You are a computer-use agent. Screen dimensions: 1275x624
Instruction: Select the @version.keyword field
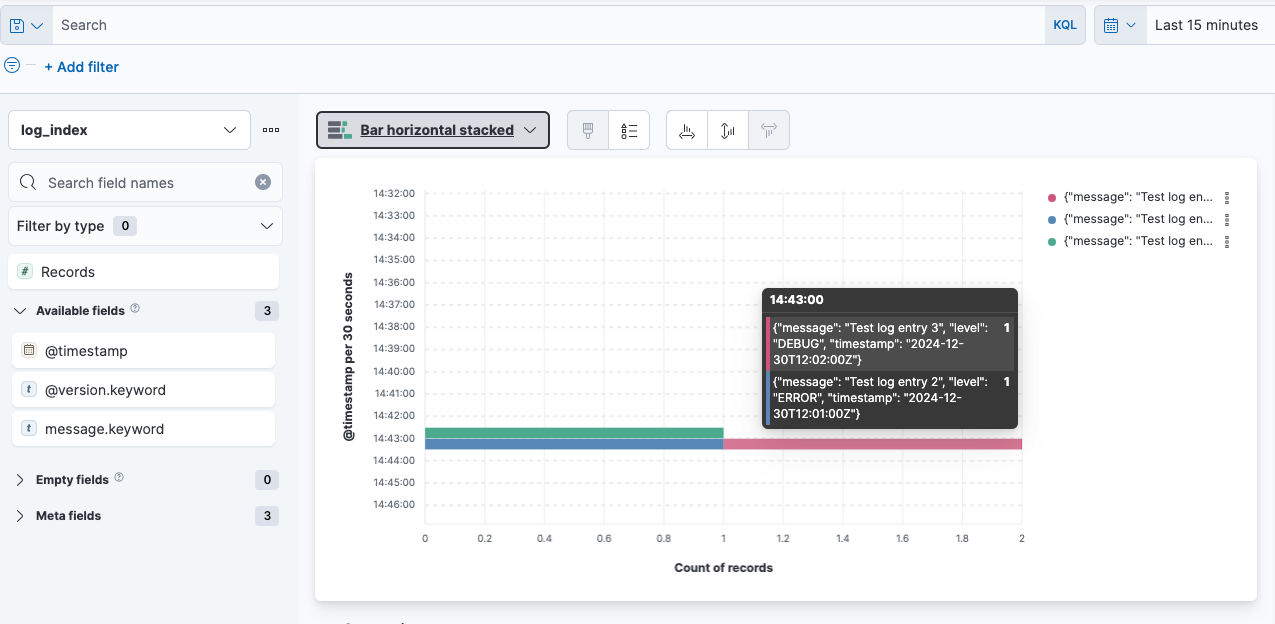click(x=143, y=390)
